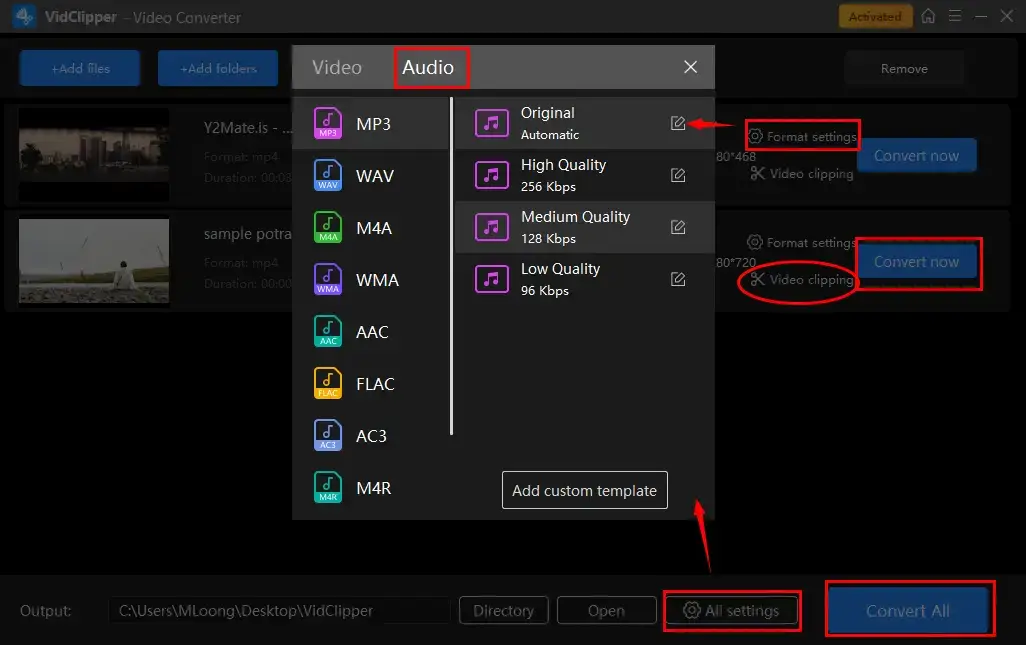Click the output path field

point(278,611)
